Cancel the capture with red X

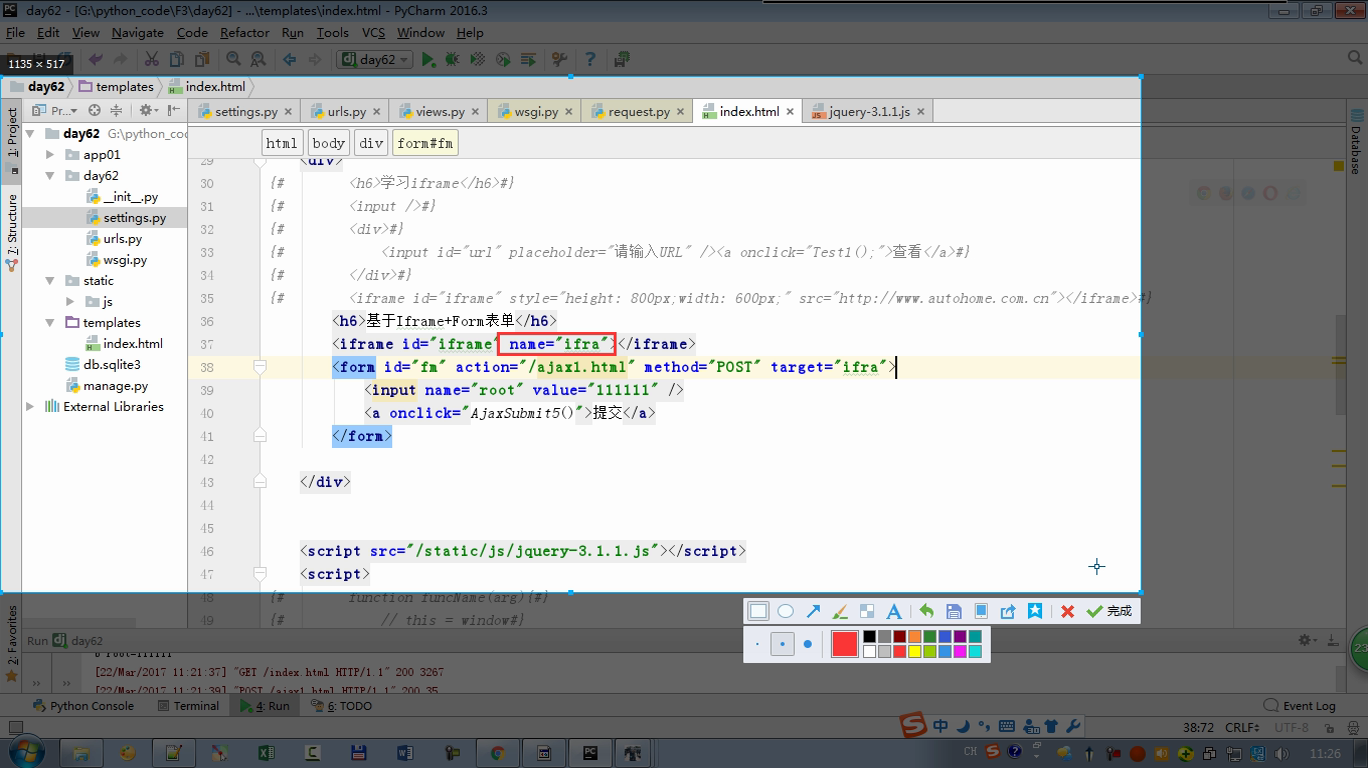click(1067, 611)
